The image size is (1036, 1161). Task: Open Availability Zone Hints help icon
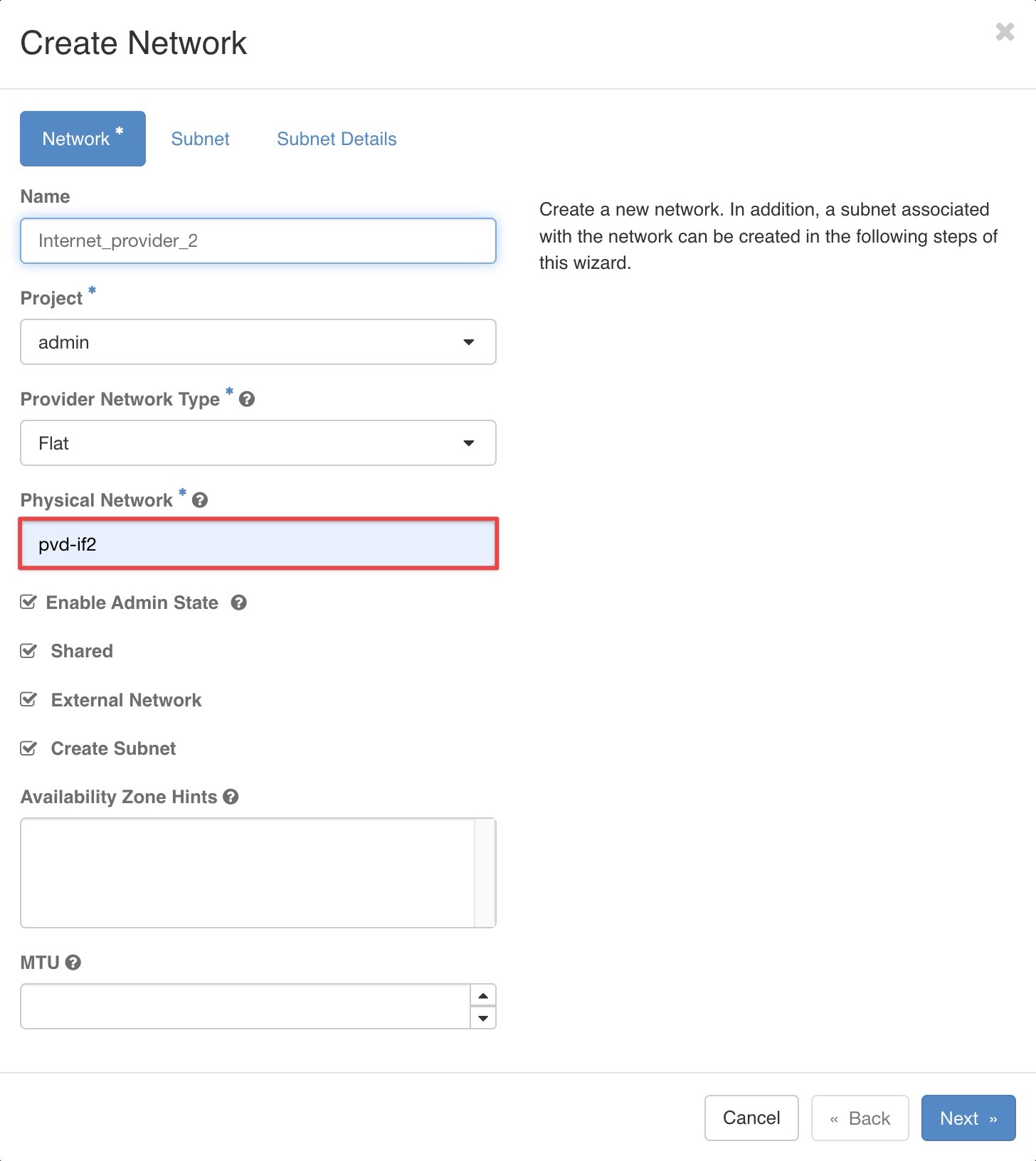tap(231, 797)
